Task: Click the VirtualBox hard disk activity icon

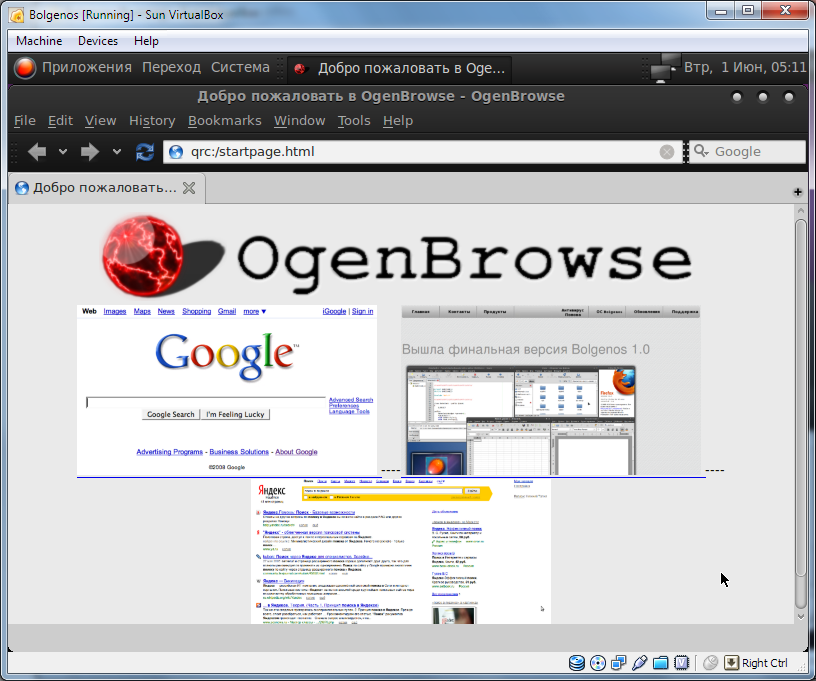Action: click(577, 663)
